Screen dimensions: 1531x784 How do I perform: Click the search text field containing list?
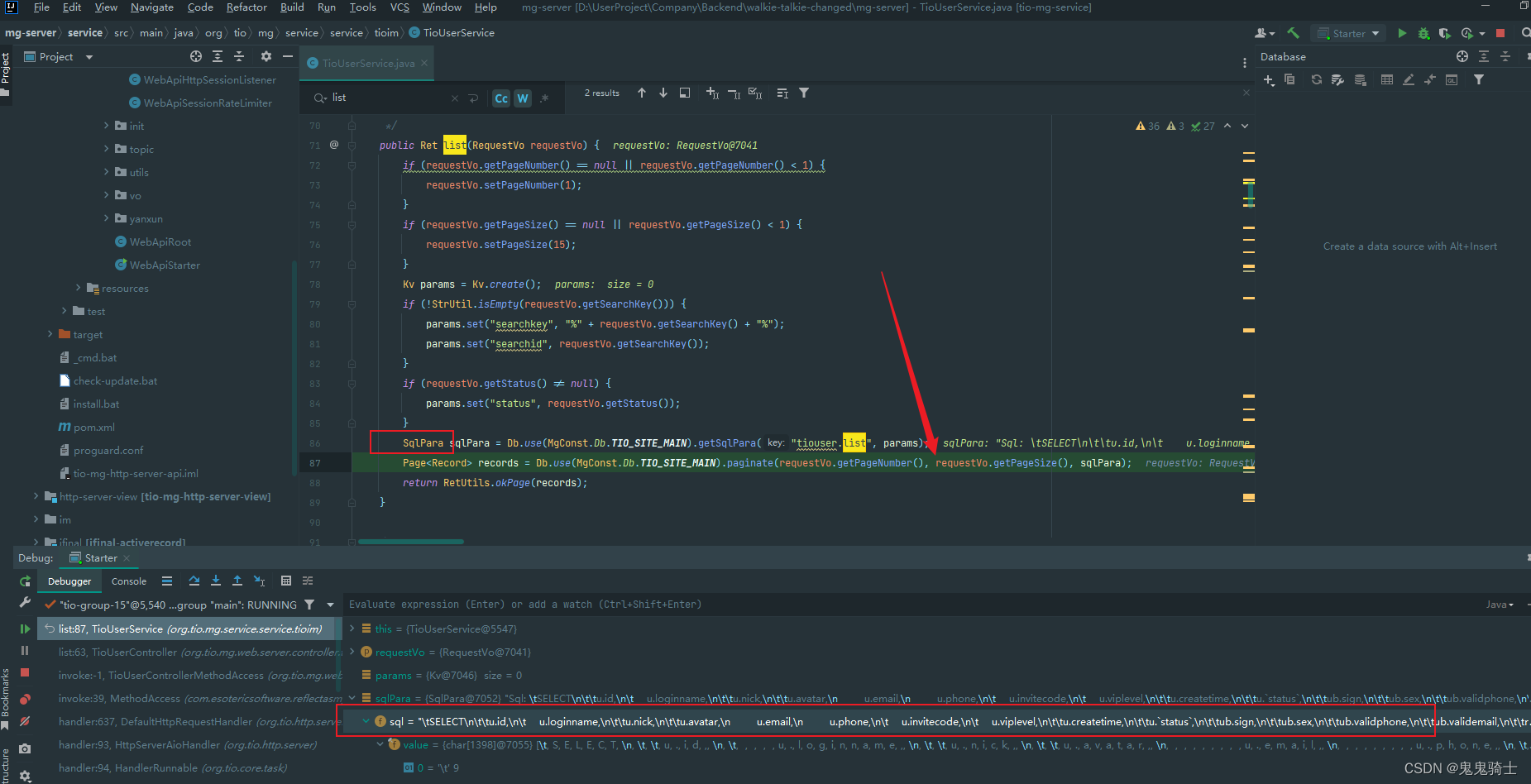click(389, 98)
